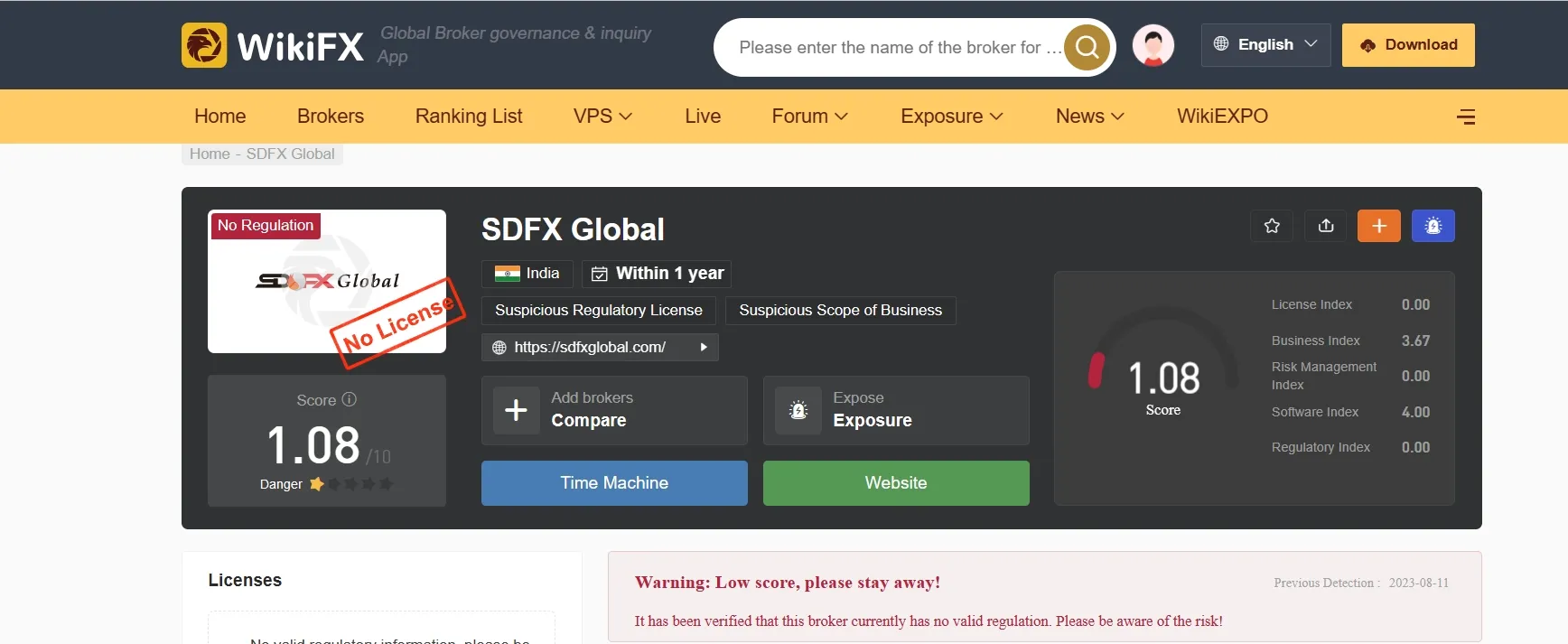Click the Time Machine button

click(614, 483)
